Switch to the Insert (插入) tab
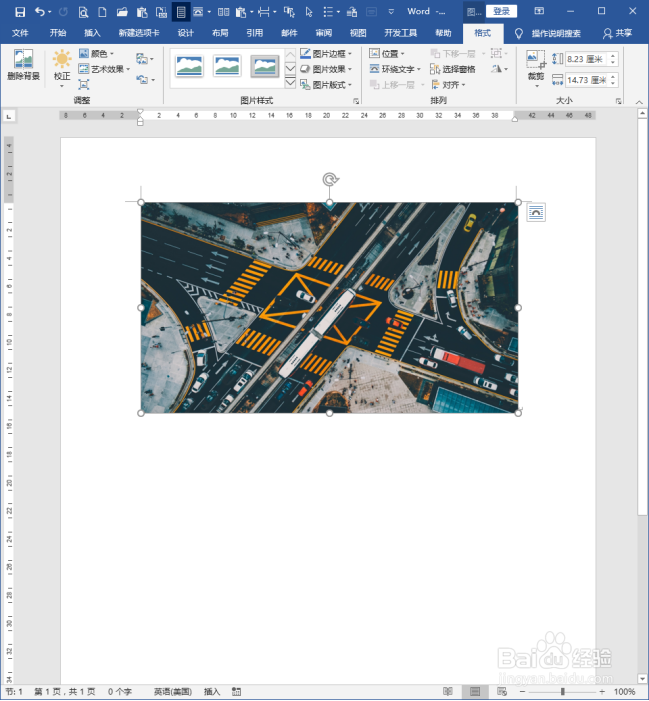Image resolution: width=649 pixels, height=701 pixels. [x=92, y=33]
